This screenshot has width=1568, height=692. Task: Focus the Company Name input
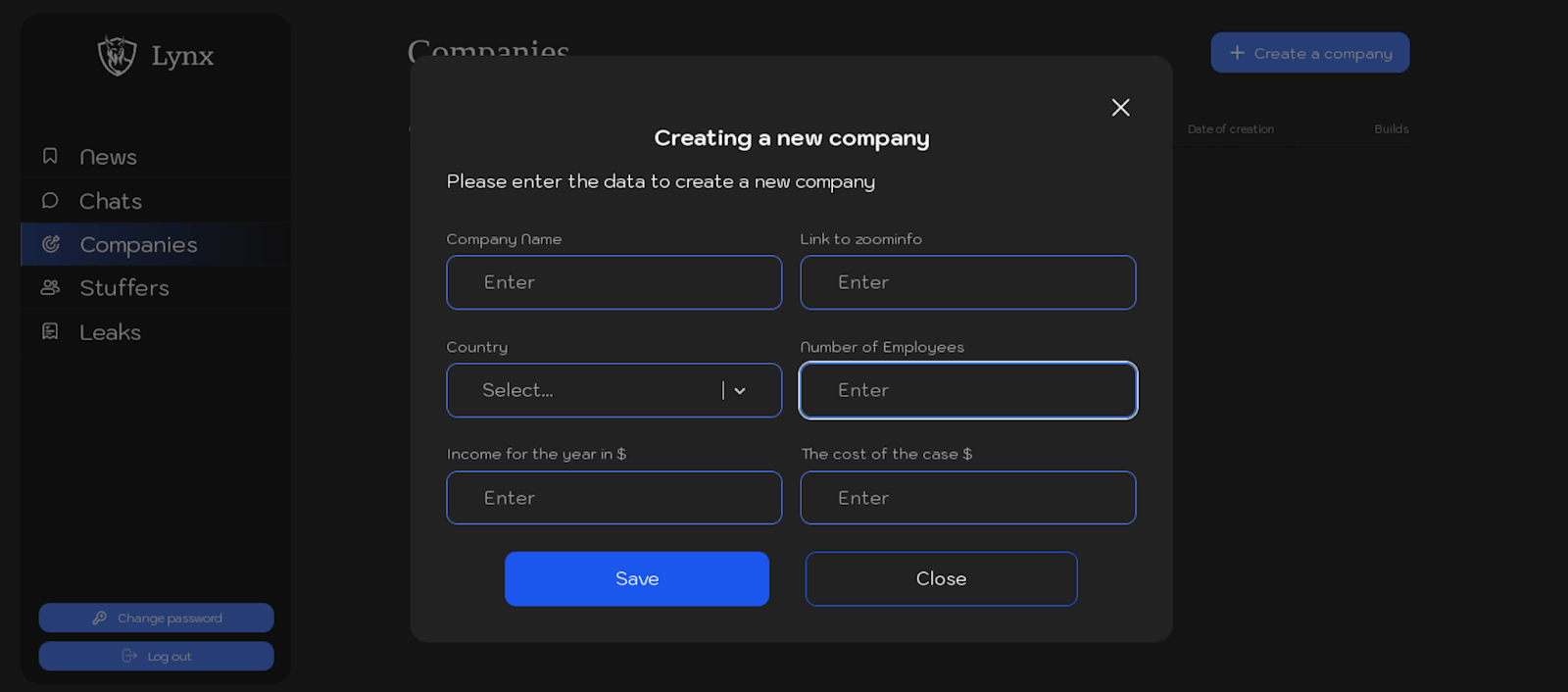click(614, 282)
